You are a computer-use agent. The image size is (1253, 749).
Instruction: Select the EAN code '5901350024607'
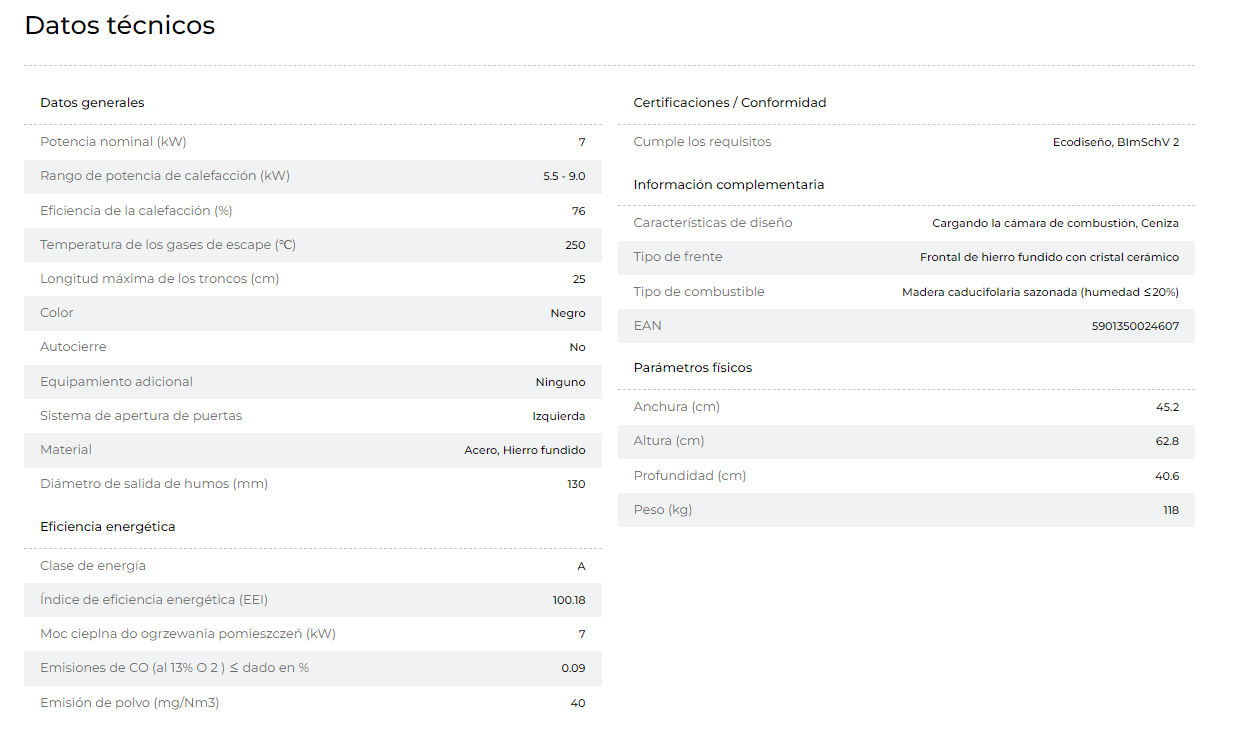pos(1136,326)
